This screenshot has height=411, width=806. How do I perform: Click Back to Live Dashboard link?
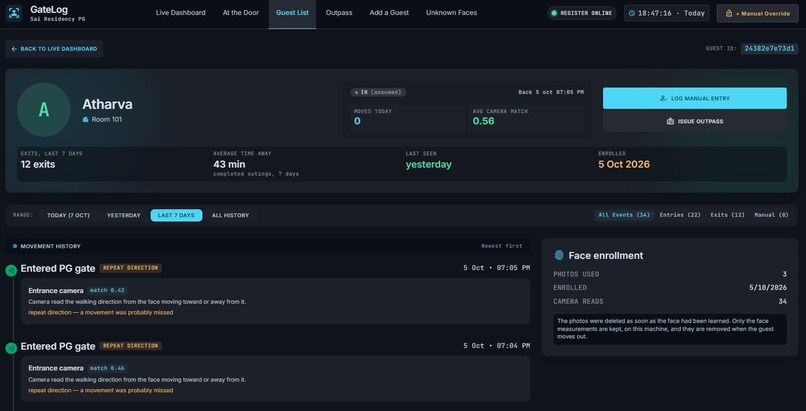[x=54, y=49]
